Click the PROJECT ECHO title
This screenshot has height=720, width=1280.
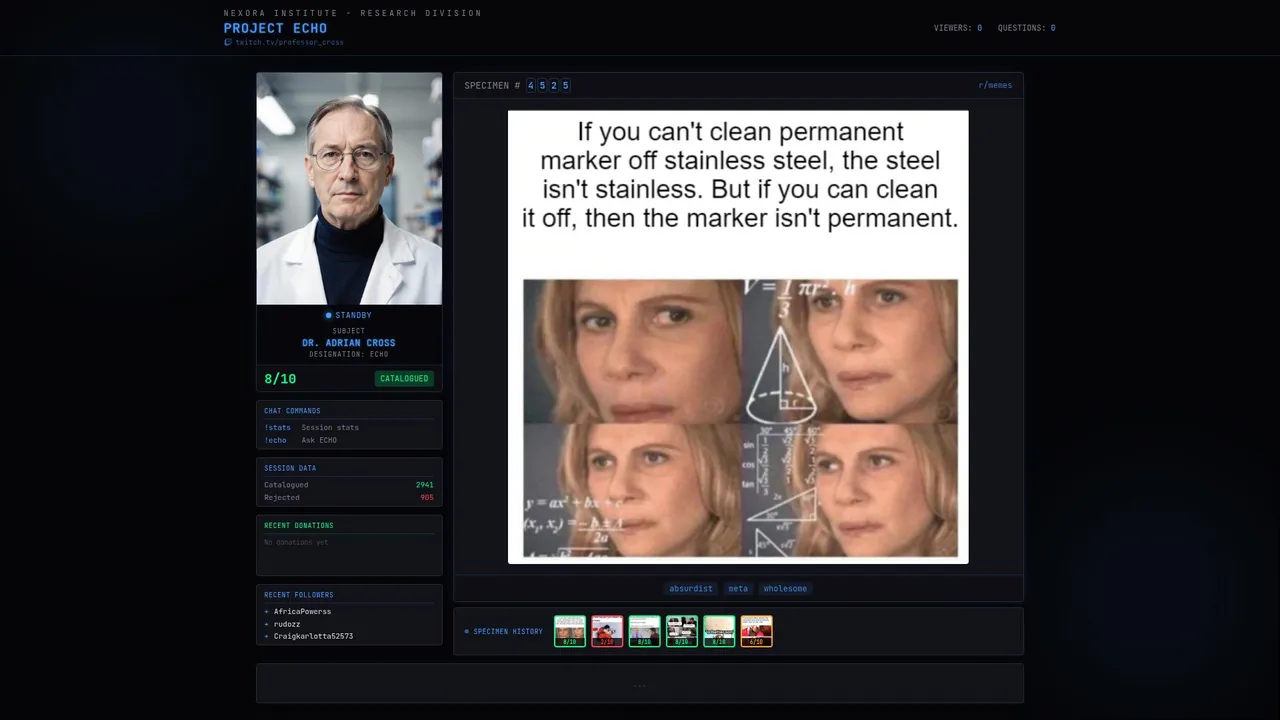[275, 28]
